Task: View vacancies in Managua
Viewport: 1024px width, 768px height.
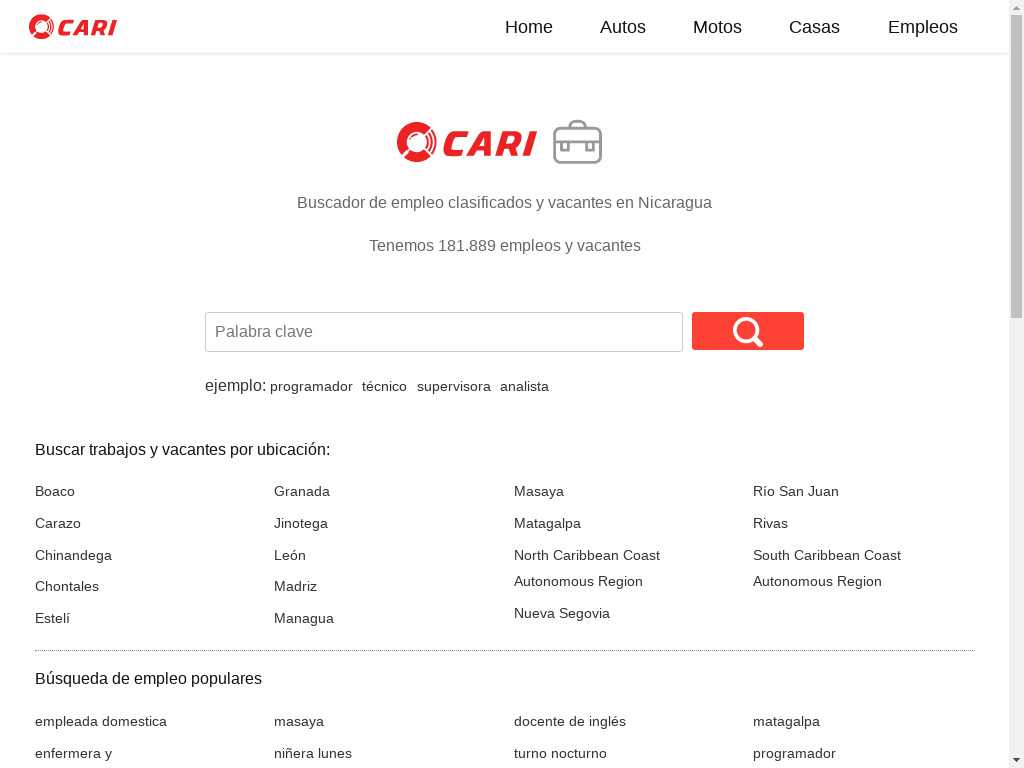Action: [304, 618]
